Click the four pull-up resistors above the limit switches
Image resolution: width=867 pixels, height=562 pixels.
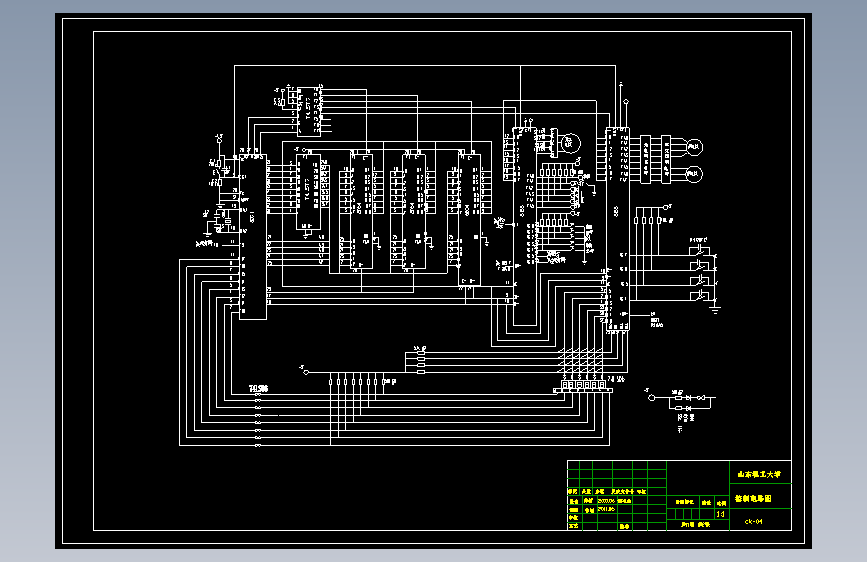click(x=647, y=220)
